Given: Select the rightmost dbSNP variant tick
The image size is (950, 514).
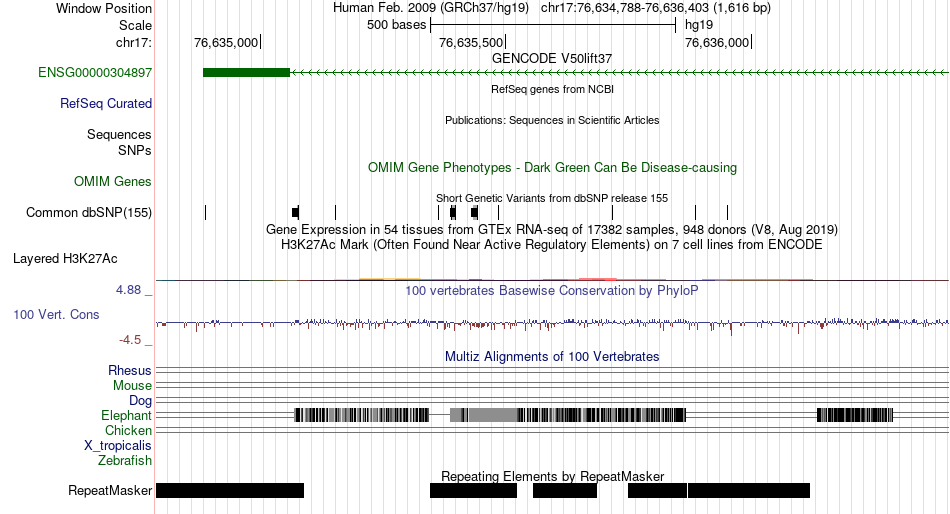Looking at the screenshot, I should click(727, 212).
